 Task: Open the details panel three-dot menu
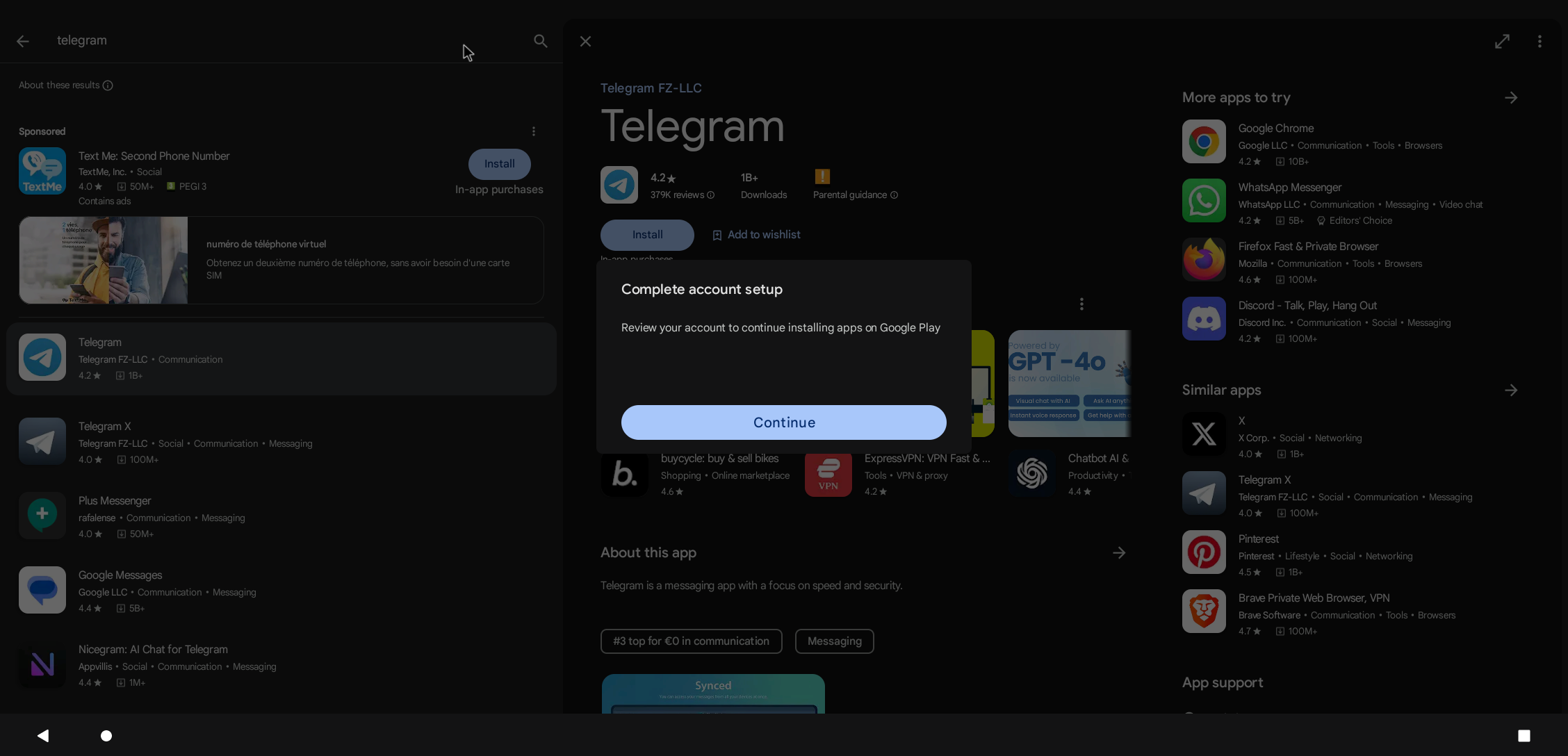[1540, 42]
